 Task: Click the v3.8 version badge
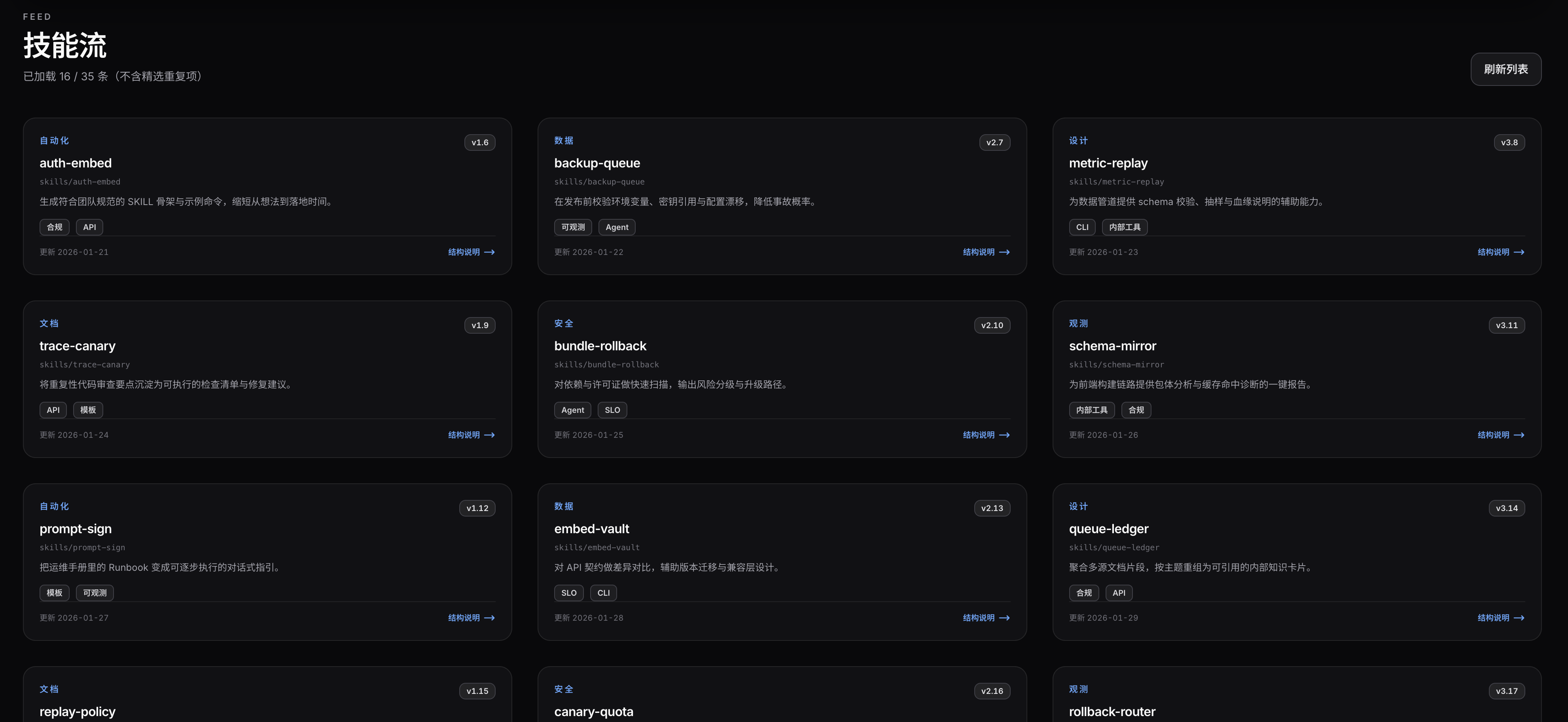[1509, 142]
